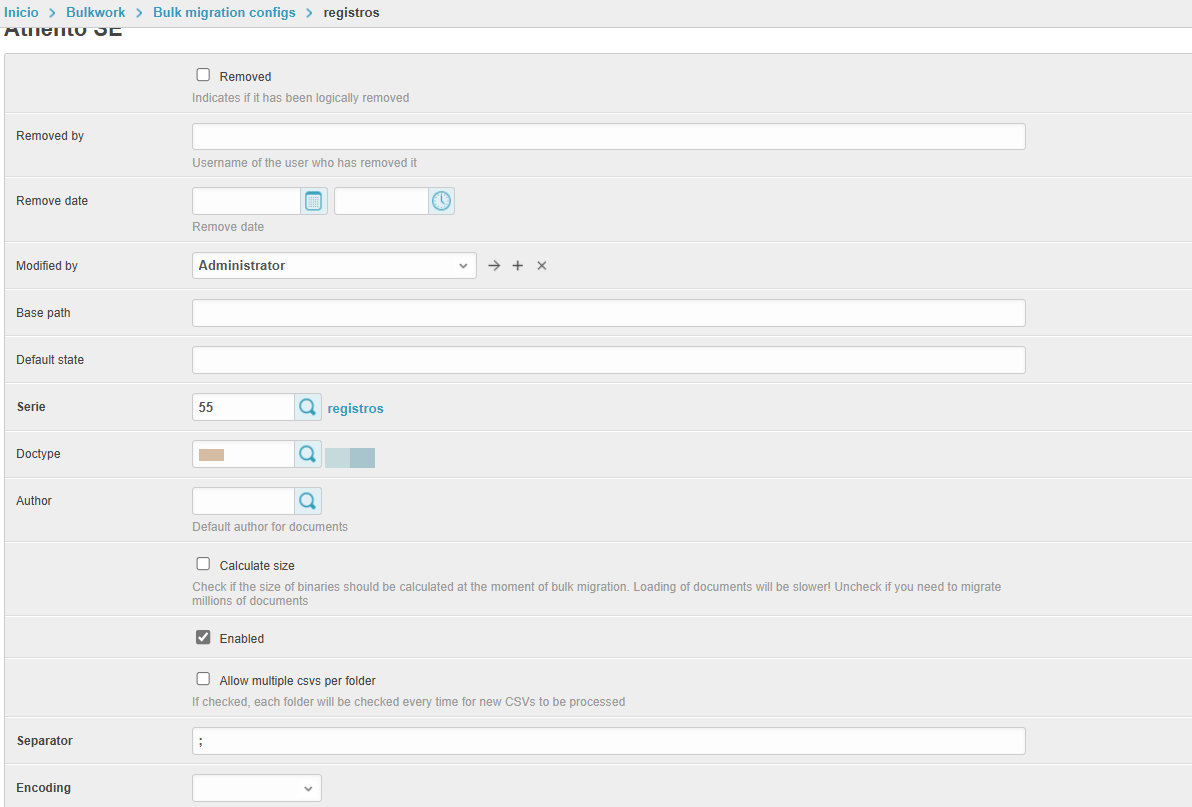Click the Doctype lookup magnifier icon

[308, 454]
